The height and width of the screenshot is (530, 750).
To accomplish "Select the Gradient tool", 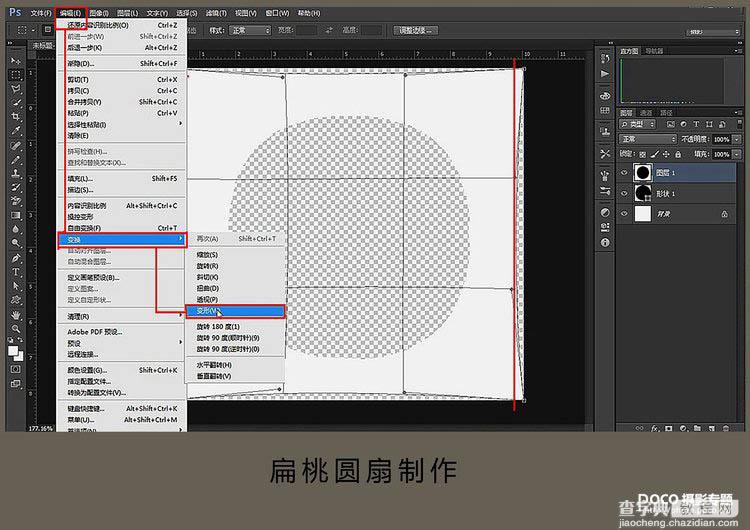I will click(x=16, y=215).
